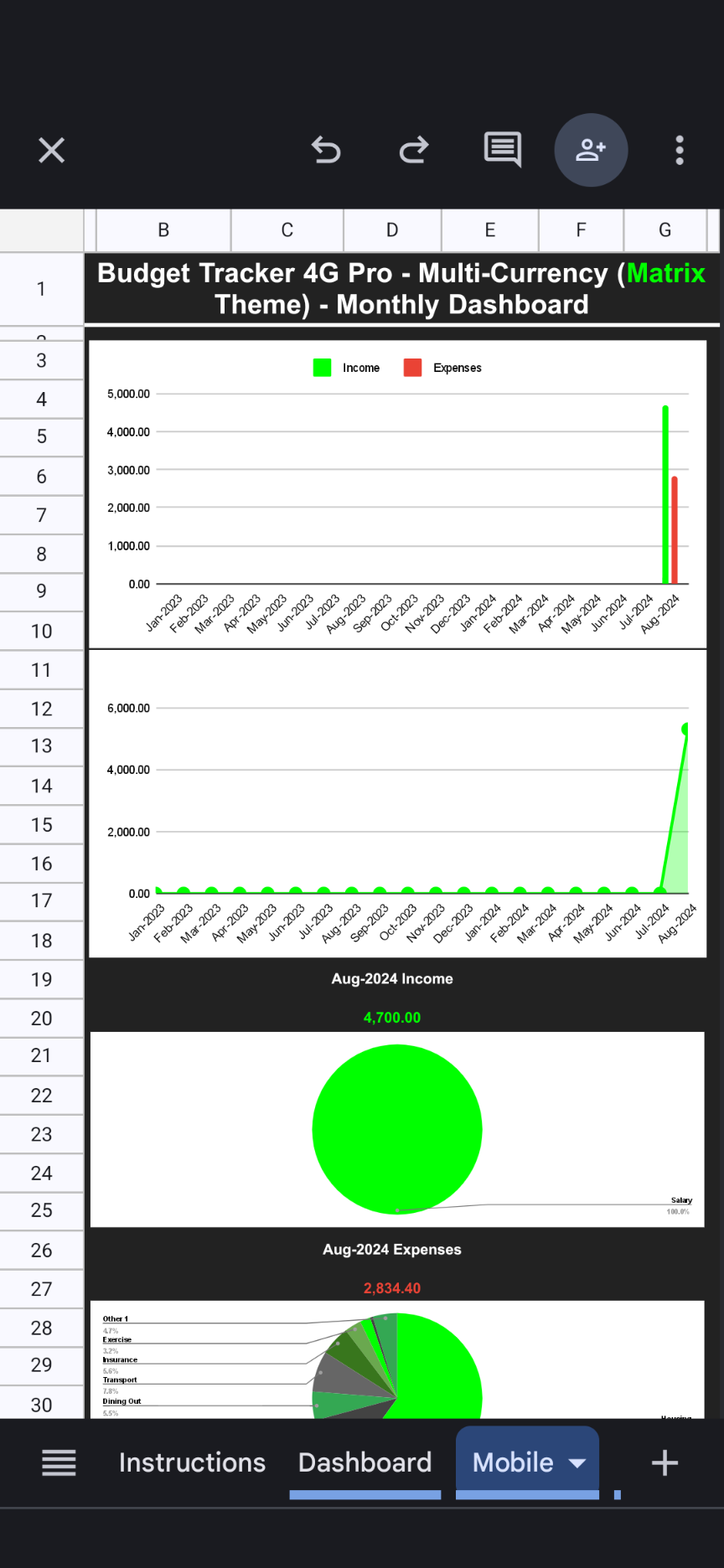Screen dimensions: 724x1568
Task: Click the Insurance label in expenses pie
Action: coord(120,1359)
